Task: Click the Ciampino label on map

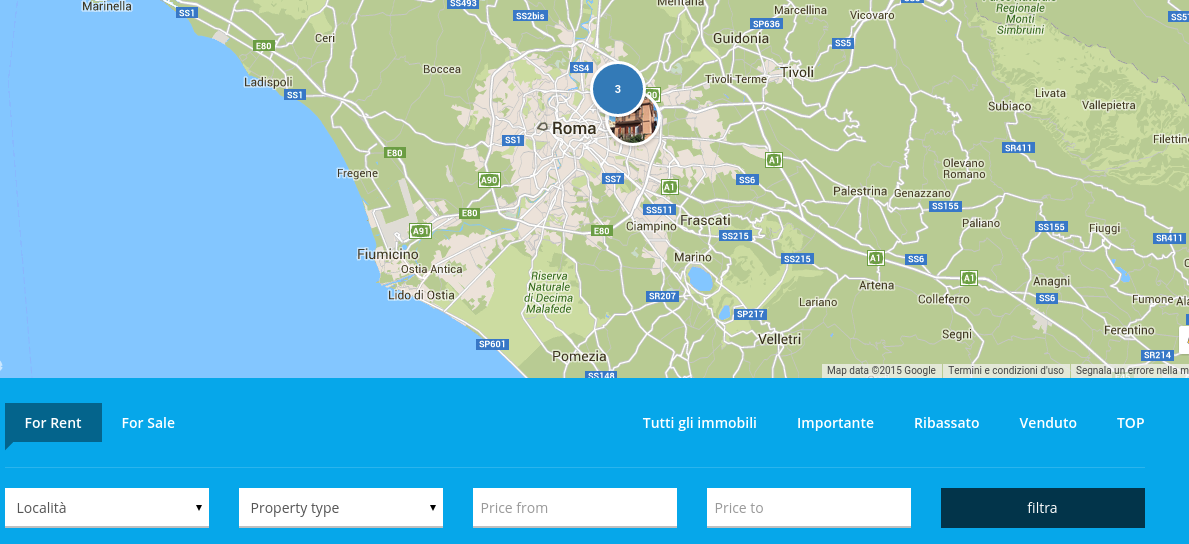Action: [651, 225]
